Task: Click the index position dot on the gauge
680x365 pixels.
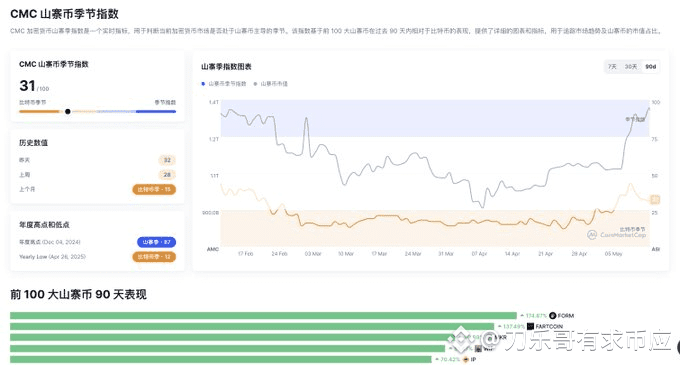Action: coord(68,111)
